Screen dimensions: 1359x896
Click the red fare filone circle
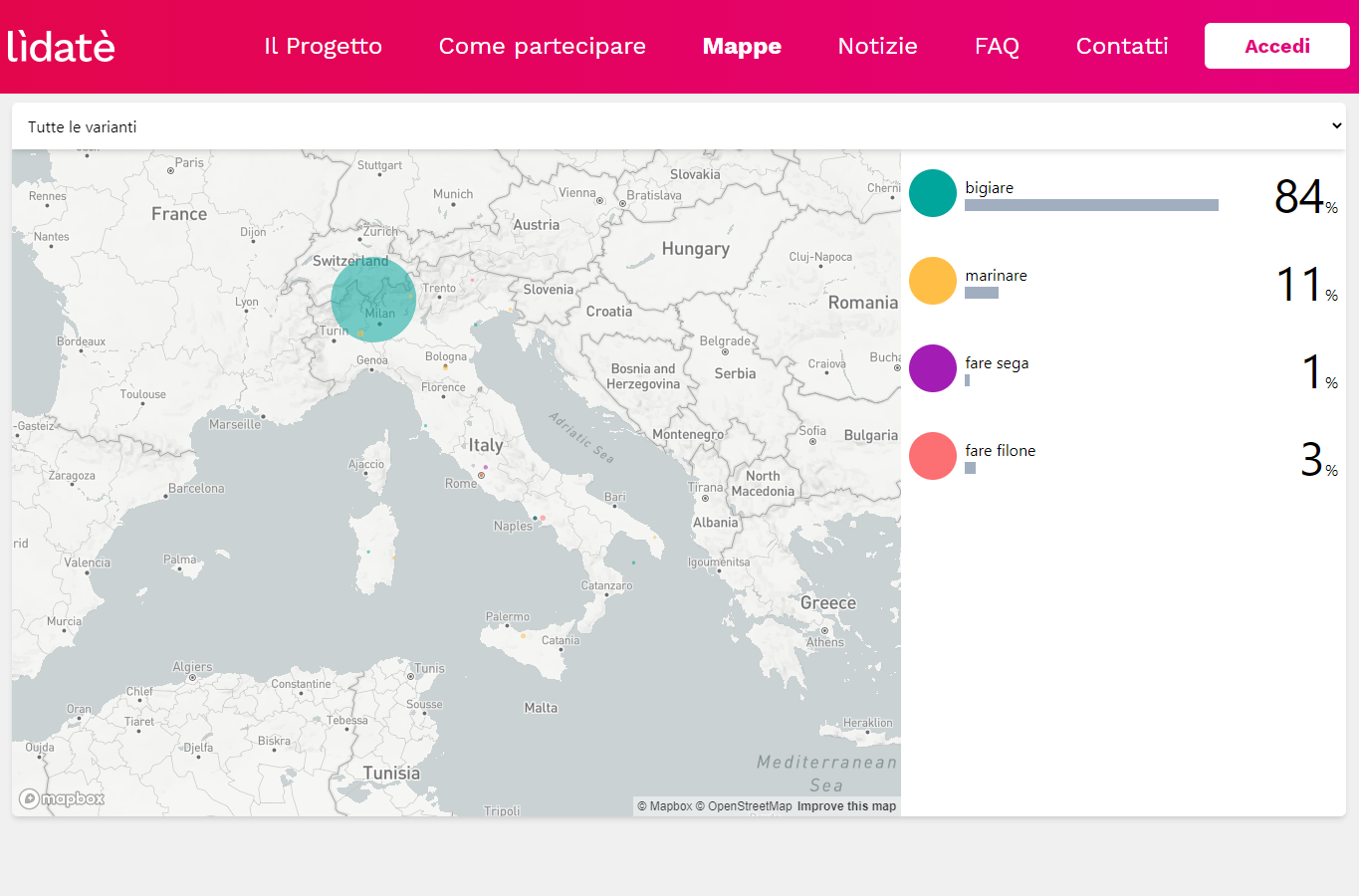pos(932,456)
